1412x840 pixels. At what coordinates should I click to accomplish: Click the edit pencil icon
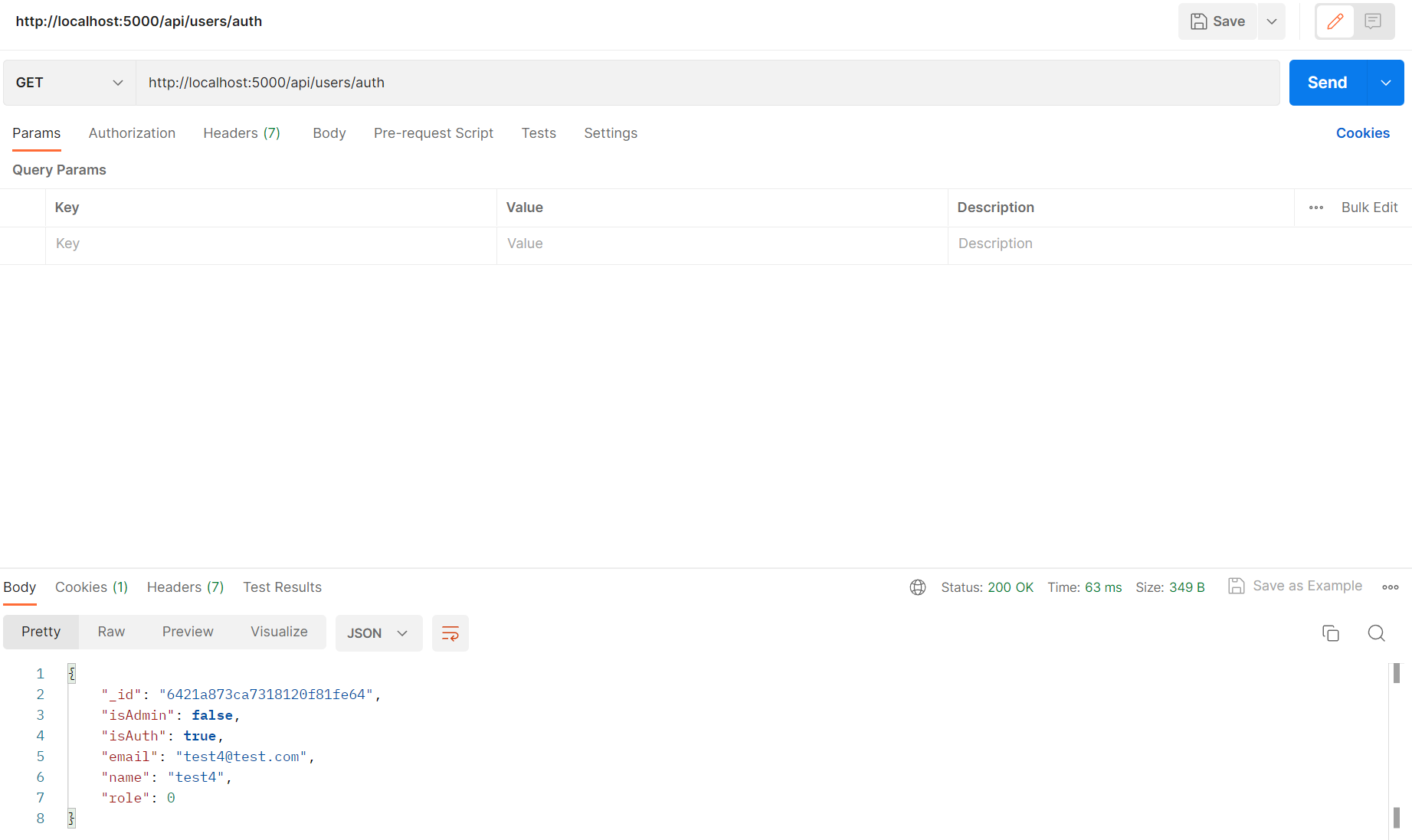coord(1335,21)
